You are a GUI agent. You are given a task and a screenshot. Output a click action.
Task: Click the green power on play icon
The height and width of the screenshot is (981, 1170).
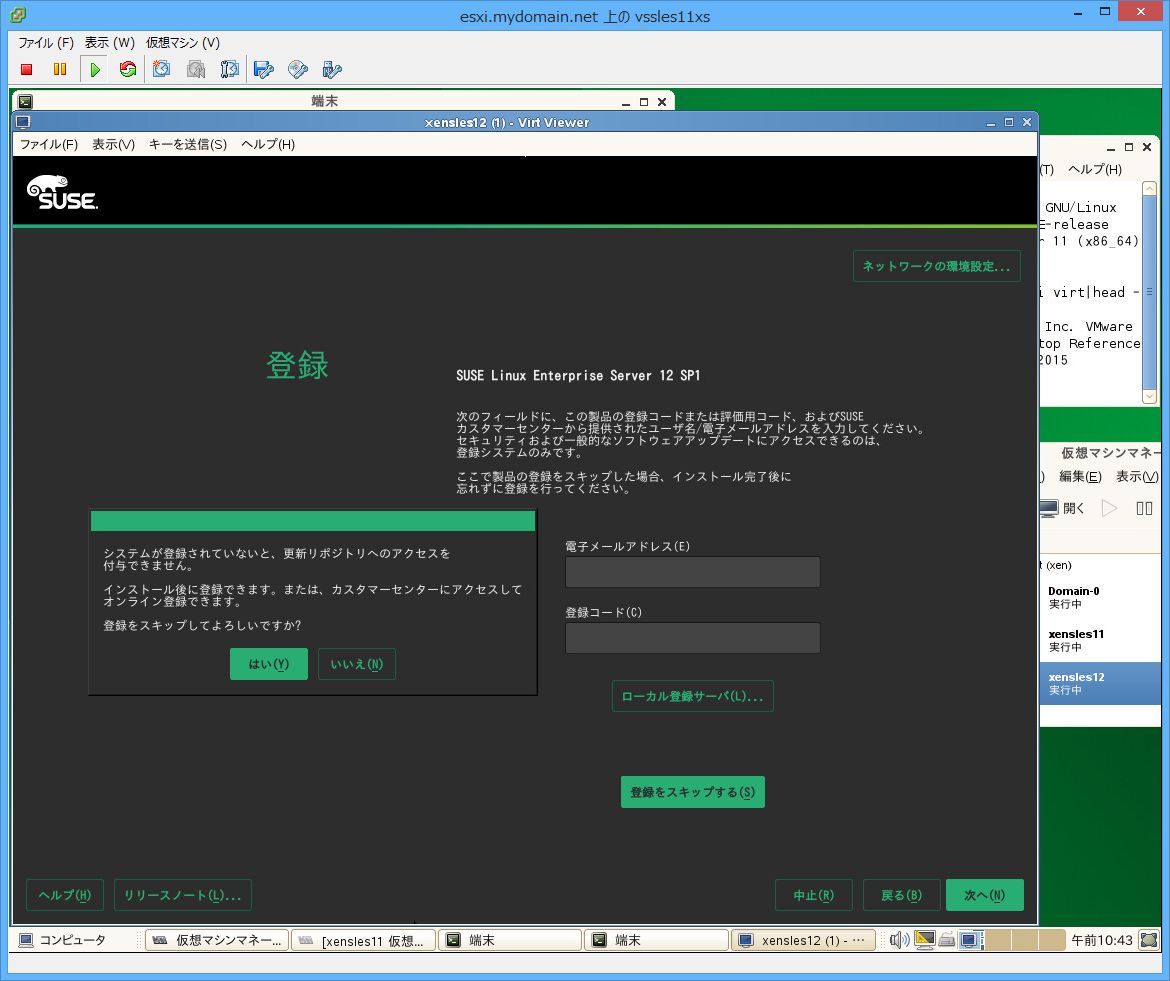coord(95,69)
